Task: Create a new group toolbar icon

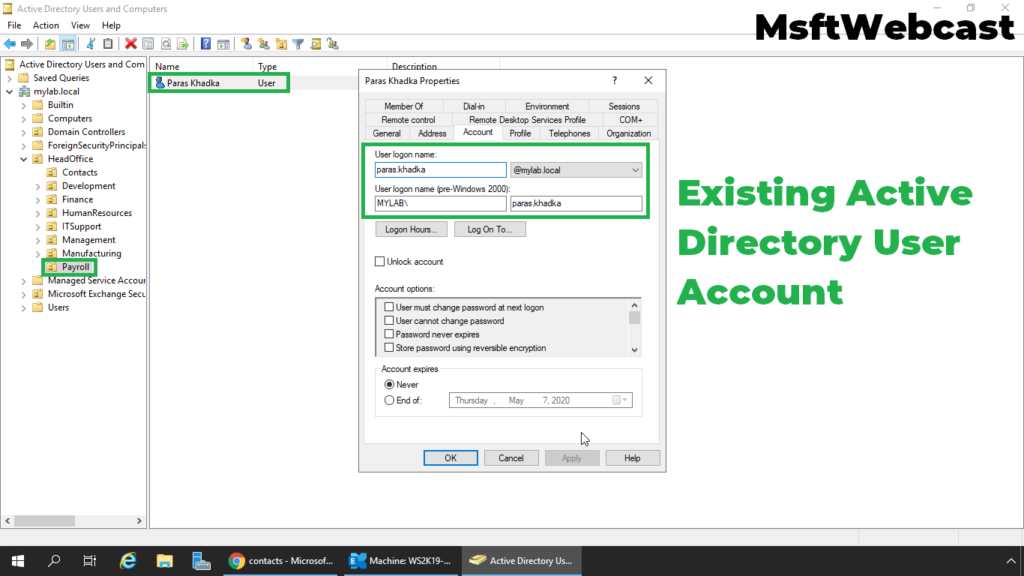Action: [x=264, y=44]
